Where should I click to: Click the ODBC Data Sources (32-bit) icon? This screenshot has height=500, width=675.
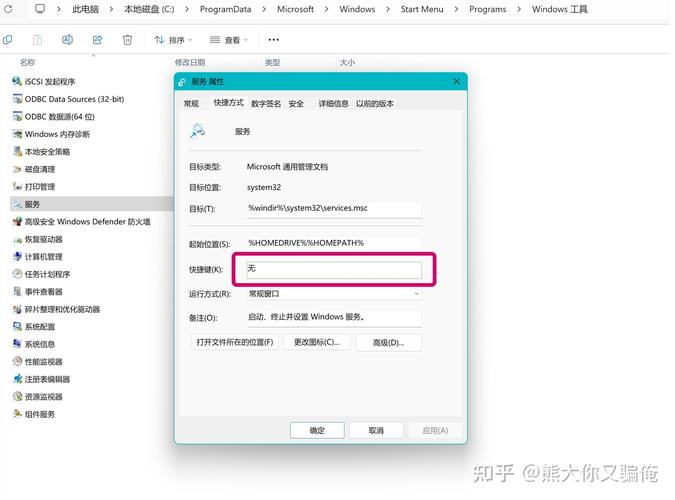[17, 99]
